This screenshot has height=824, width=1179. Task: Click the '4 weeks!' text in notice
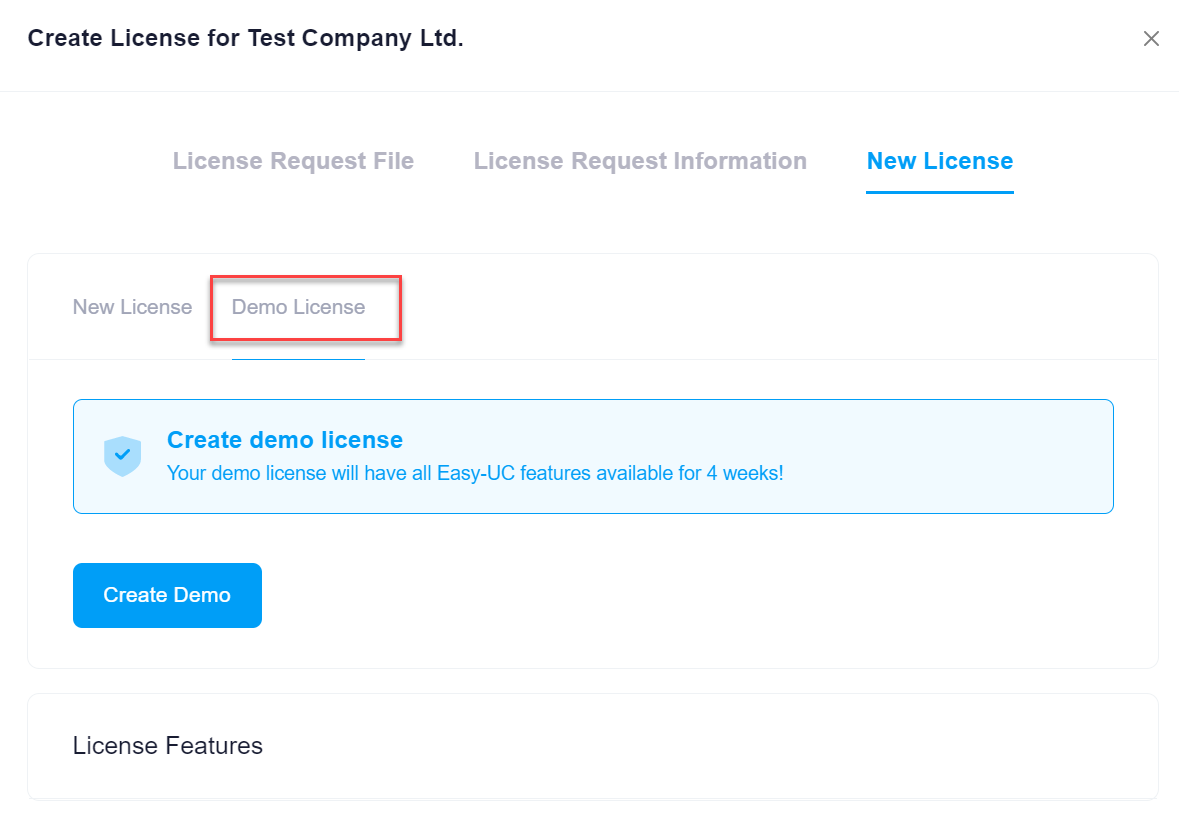point(745,473)
